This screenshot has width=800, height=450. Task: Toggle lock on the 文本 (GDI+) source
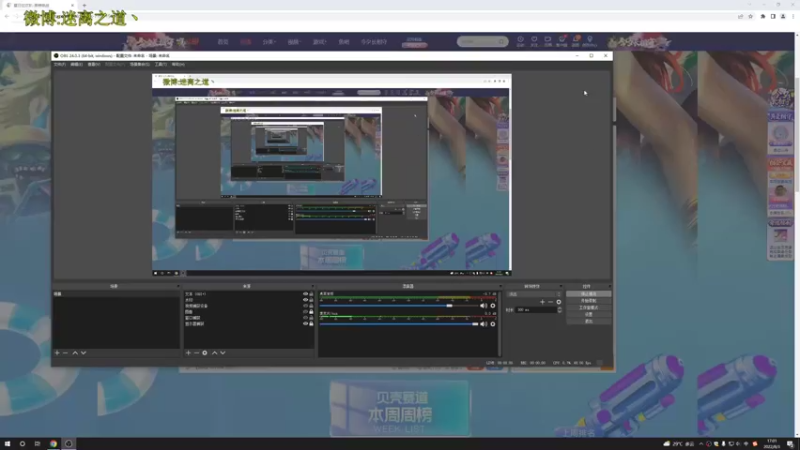(311, 294)
